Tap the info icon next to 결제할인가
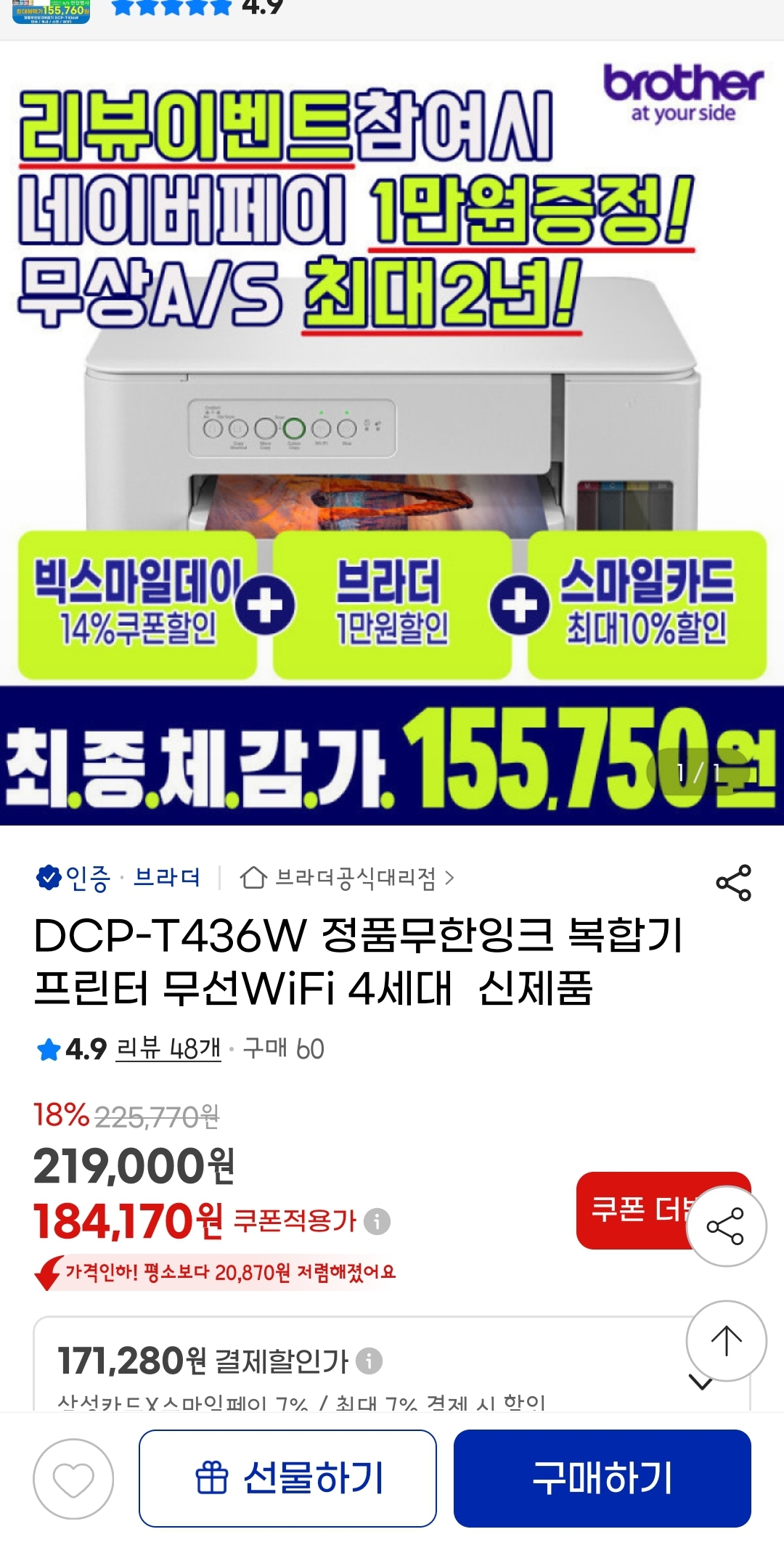The height and width of the screenshot is (1545, 784). (x=369, y=1361)
